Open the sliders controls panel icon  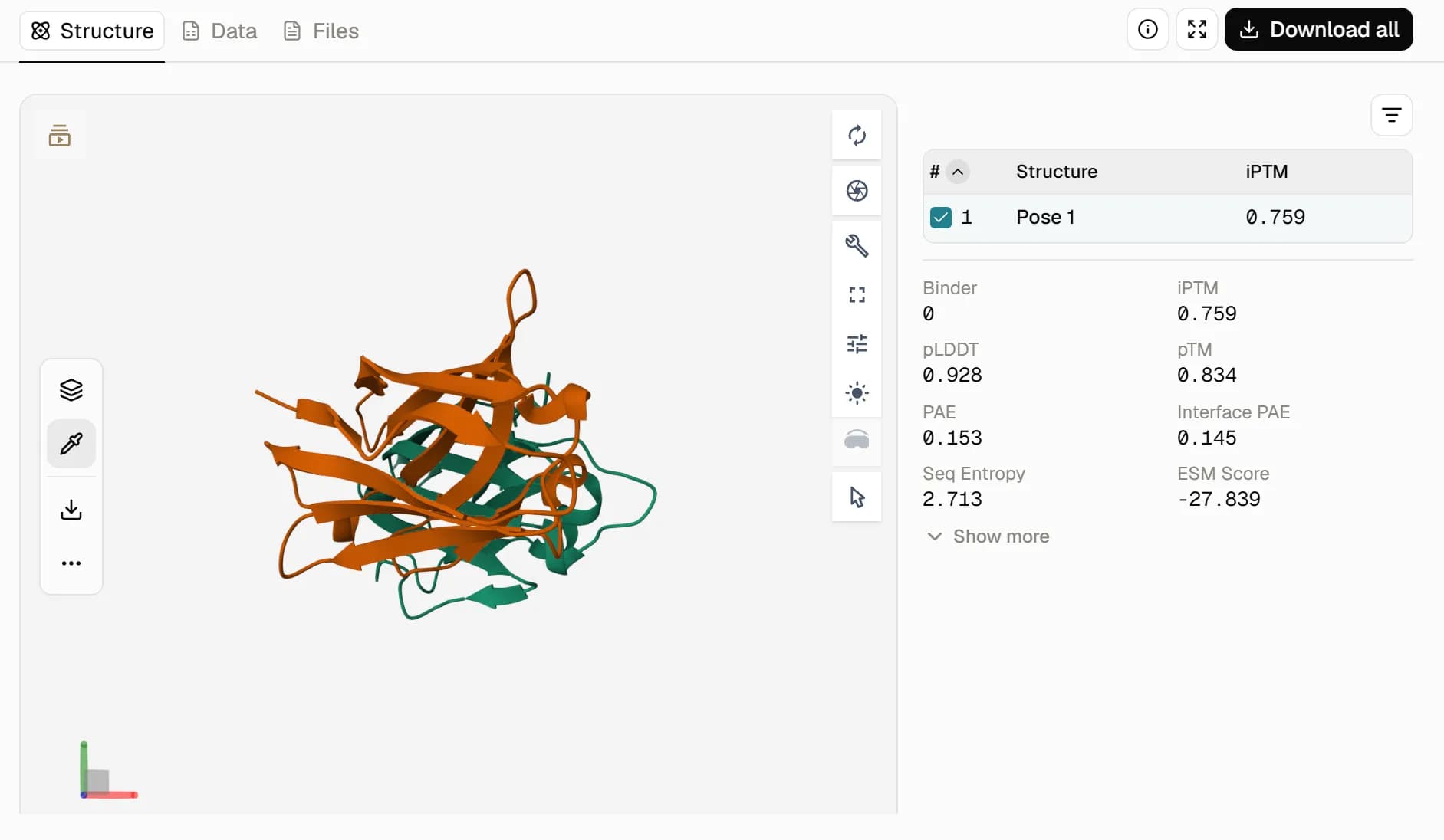(x=857, y=344)
